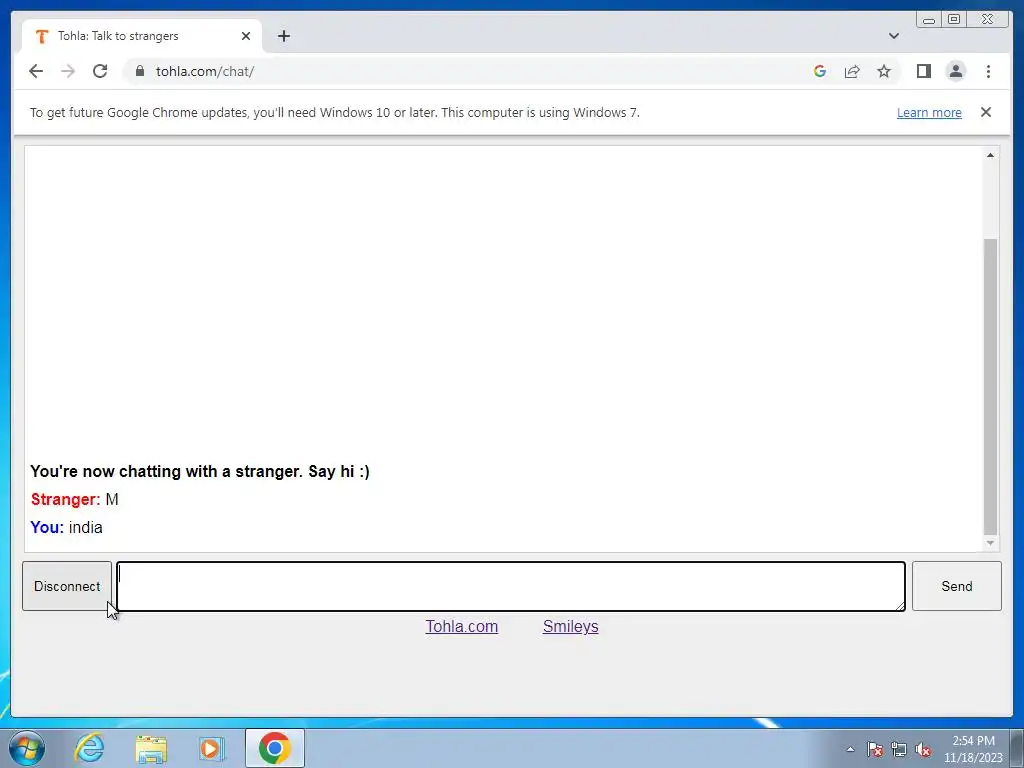The width and height of the screenshot is (1024, 768).
Task: Click the You: india message
Action: (67, 528)
